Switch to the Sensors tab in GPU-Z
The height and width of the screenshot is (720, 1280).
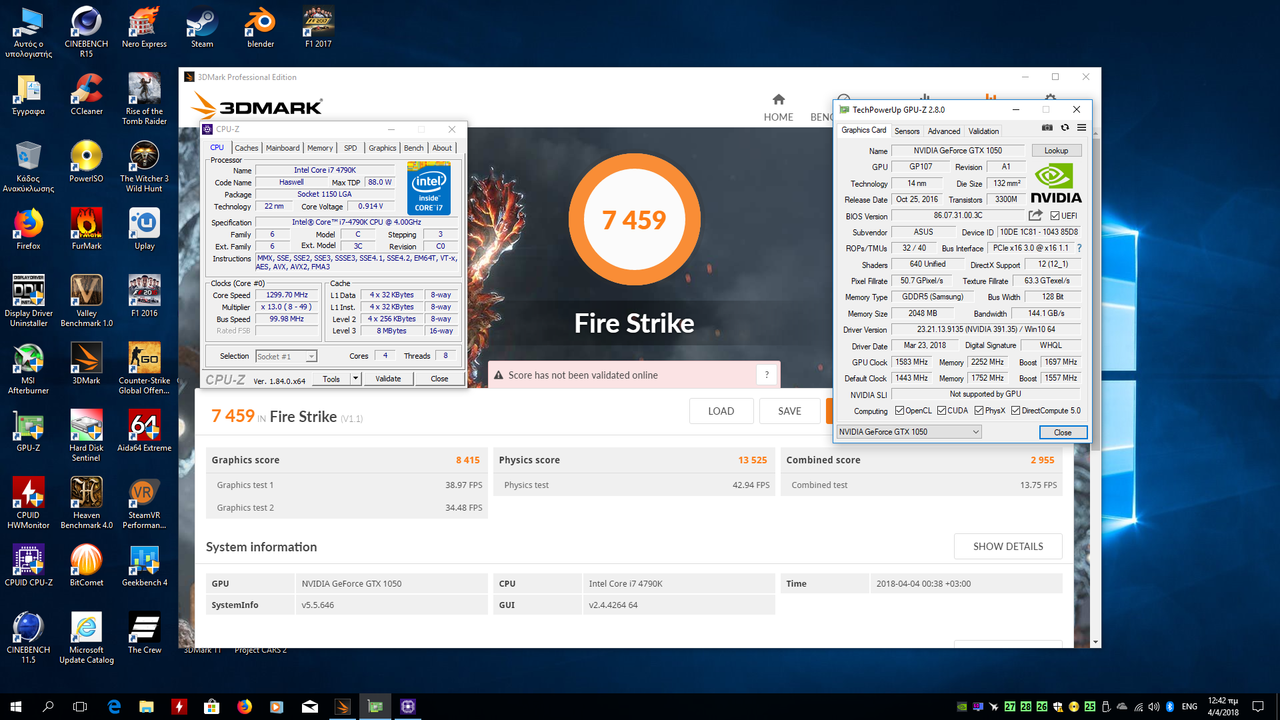(x=907, y=131)
